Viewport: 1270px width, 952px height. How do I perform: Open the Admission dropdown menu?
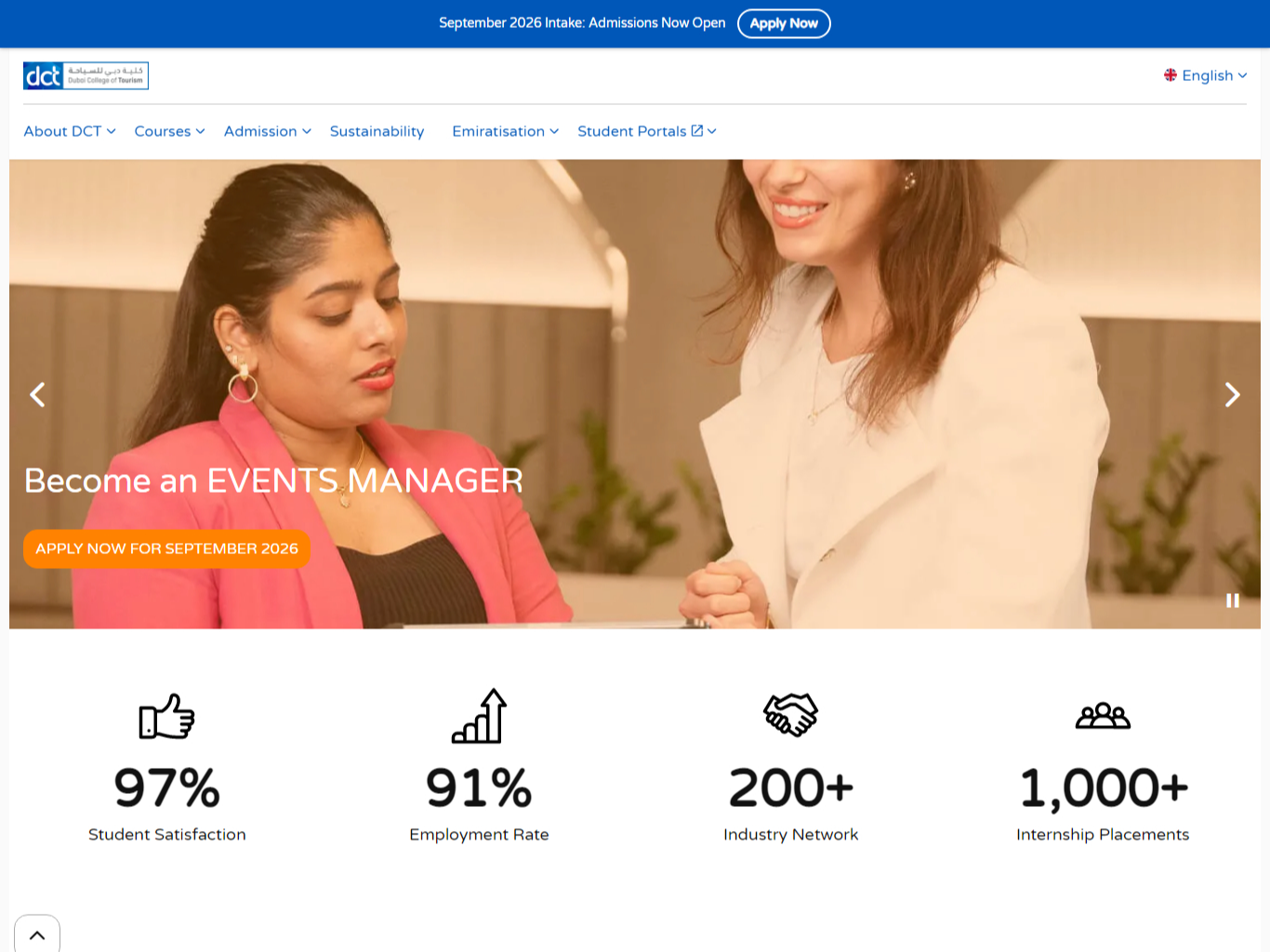(267, 131)
